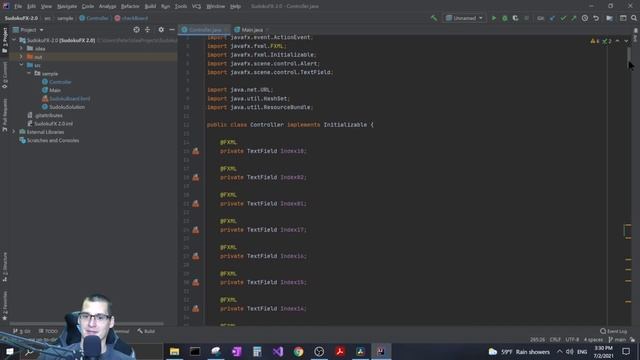Click the Search Everywhere magnifier icon
640x360 pixels.
coord(634,18)
